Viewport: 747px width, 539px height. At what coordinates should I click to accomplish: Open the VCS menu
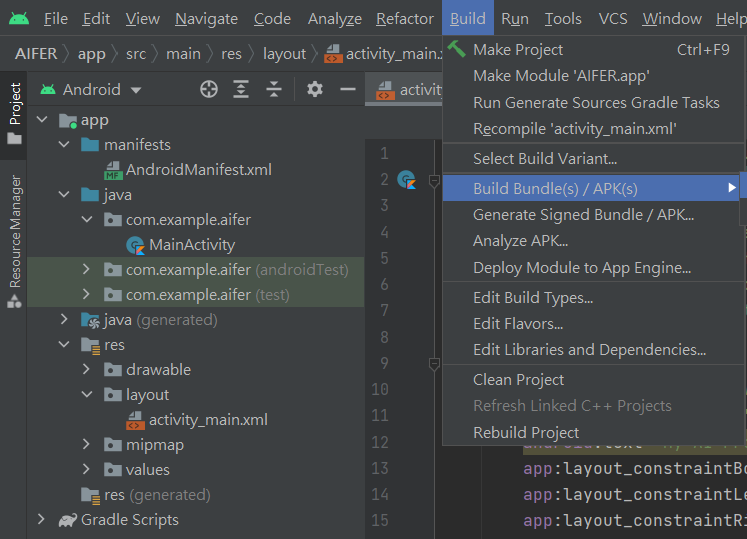pyautogui.click(x=613, y=19)
